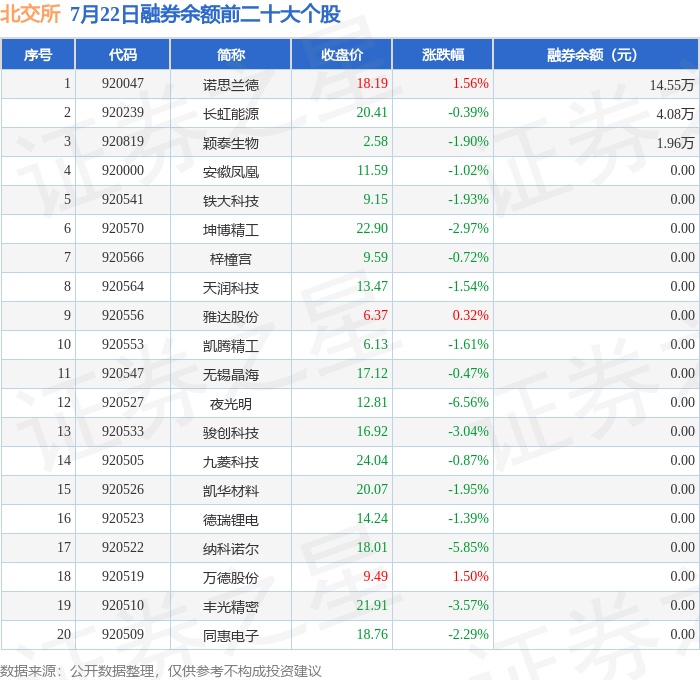Open stock name 诺思兰德

point(231,84)
